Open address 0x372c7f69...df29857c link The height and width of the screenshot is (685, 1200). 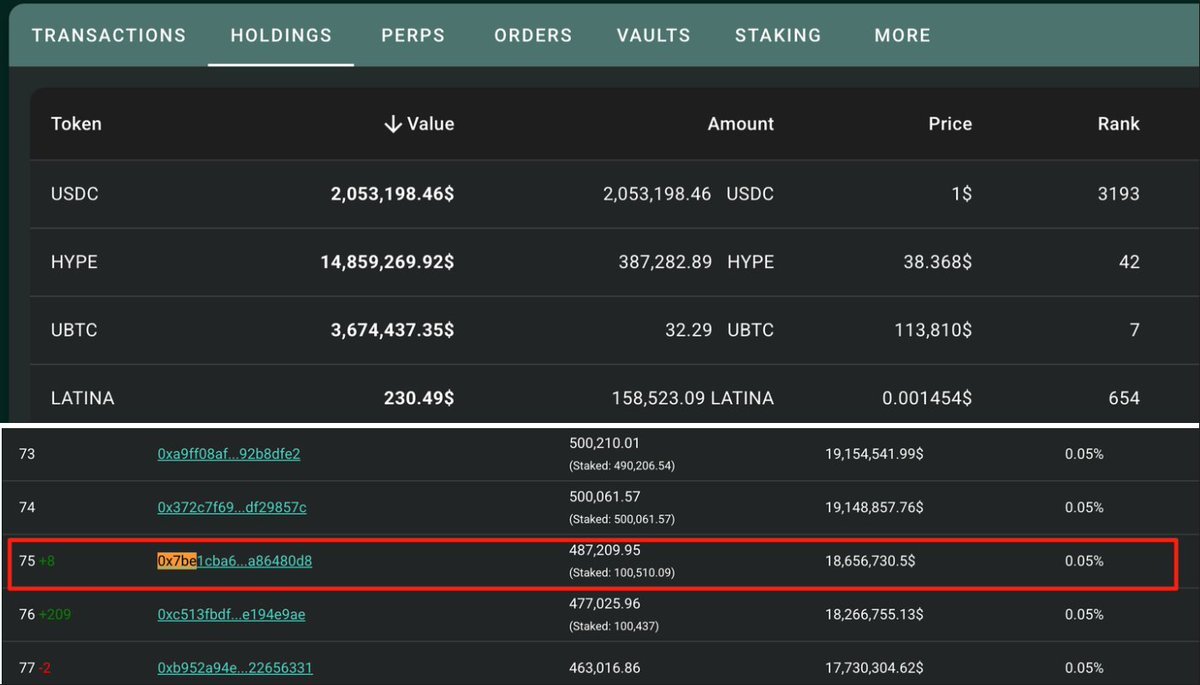pyautogui.click(x=232, y=507)
